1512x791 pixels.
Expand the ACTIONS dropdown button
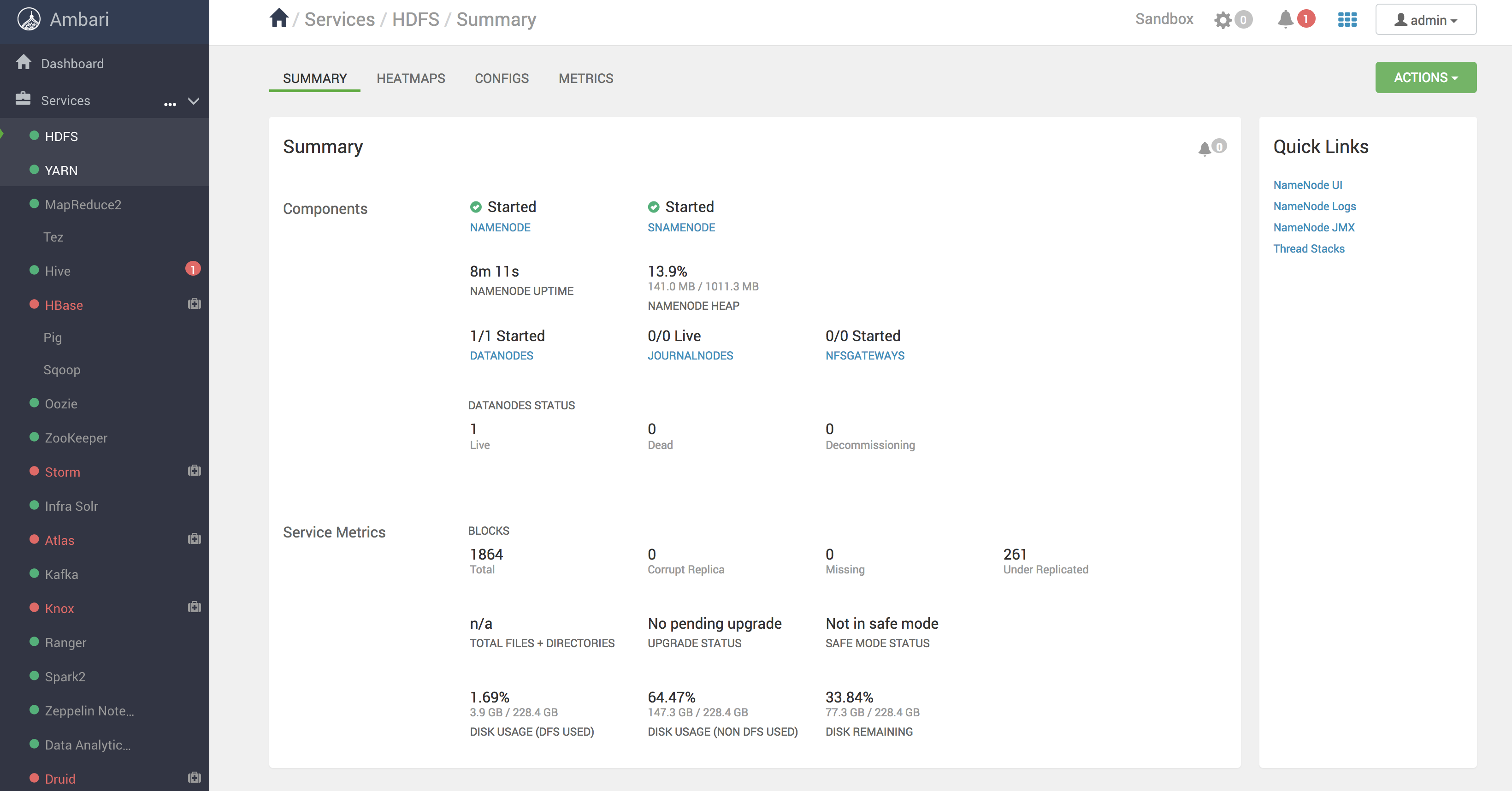click(1425, 77)
